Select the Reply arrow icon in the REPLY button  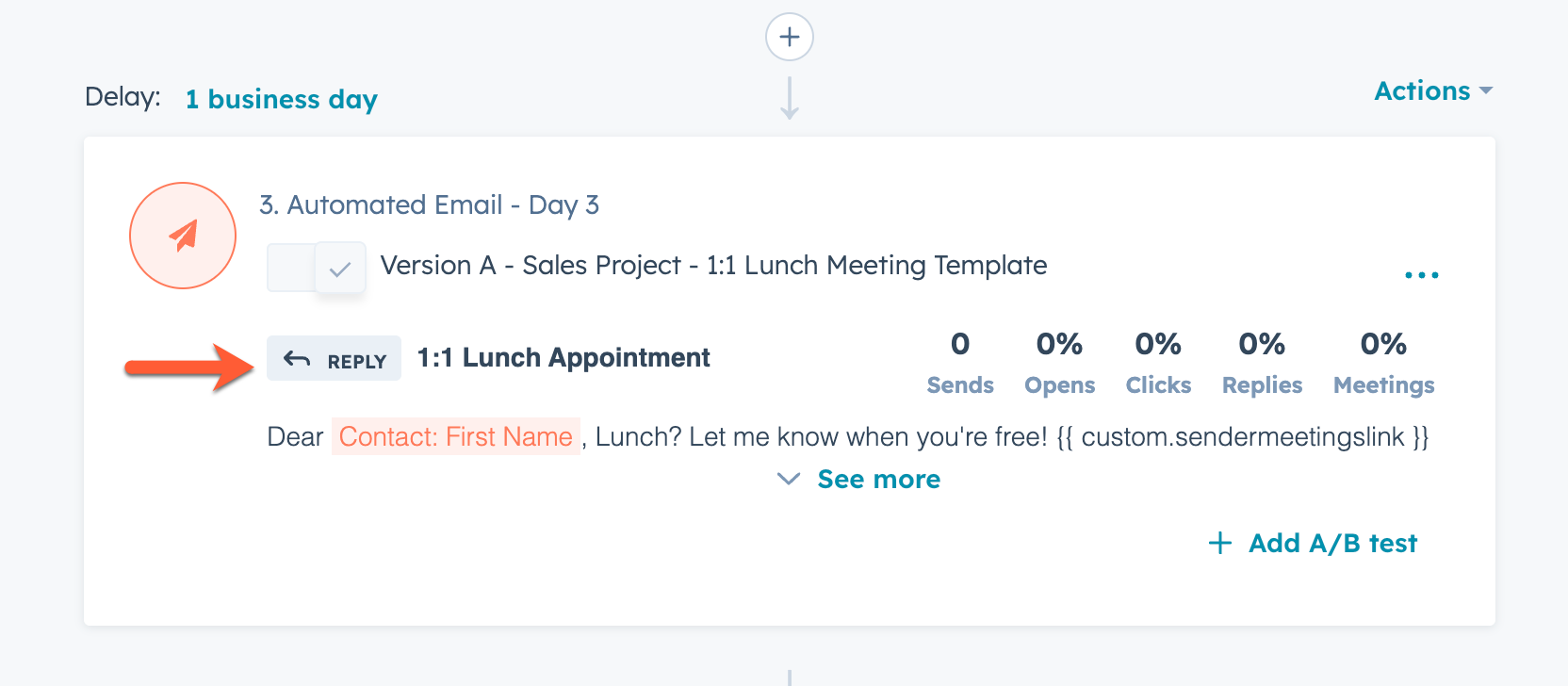297,358
